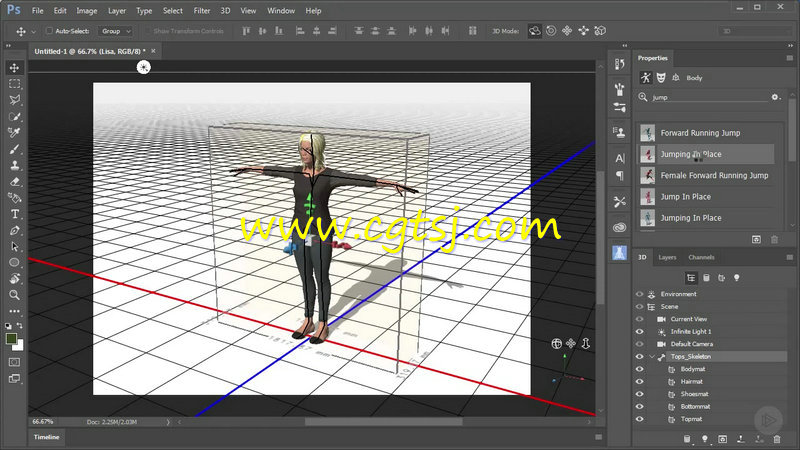Click the horizontal canvas scrollbar
800x450 pixels.
tap(384, 422)
